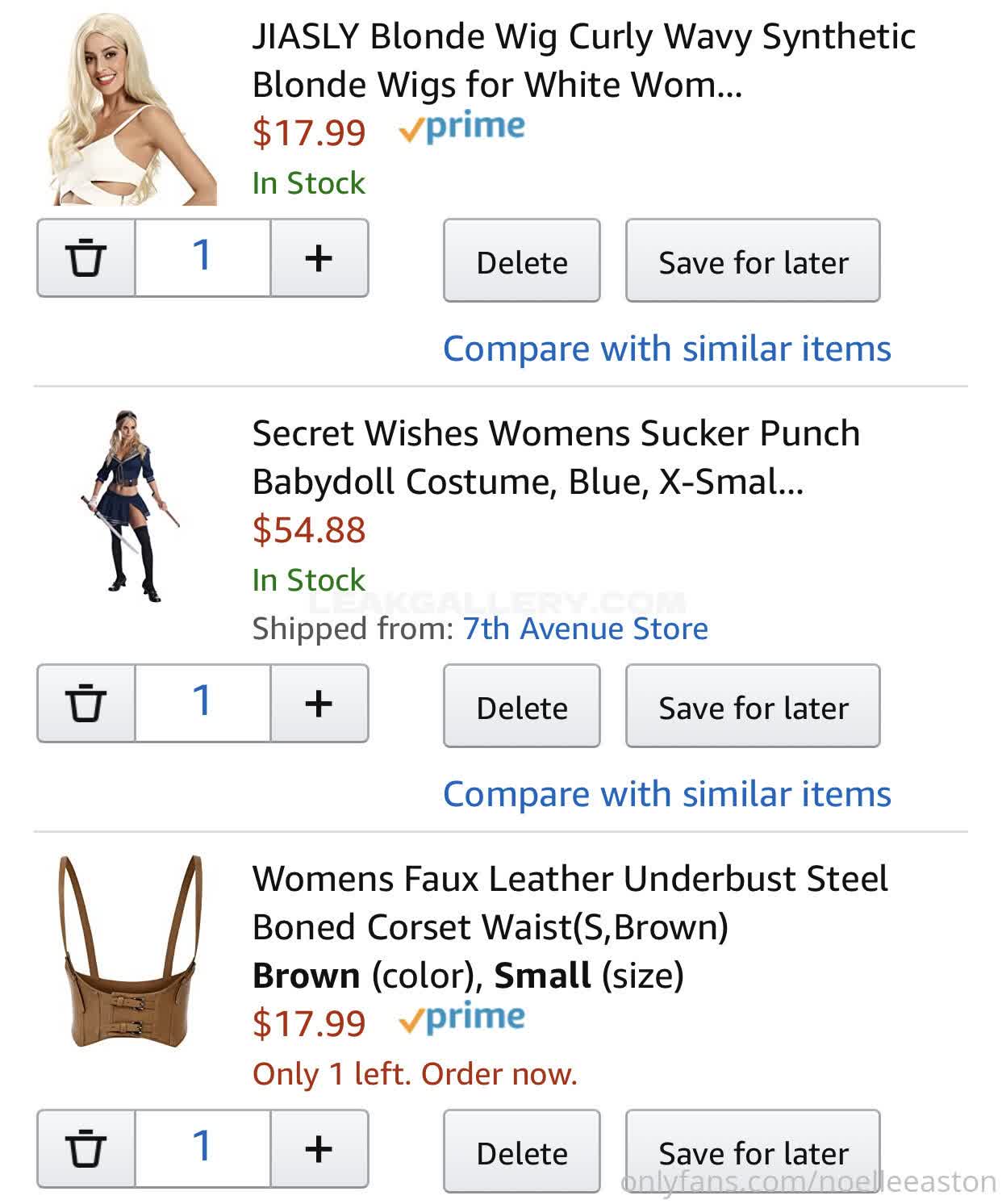Viewport: 1002px width, 1204px height.
Task: Increase quantity of faux leather corset
Action: coord(319,1148)
